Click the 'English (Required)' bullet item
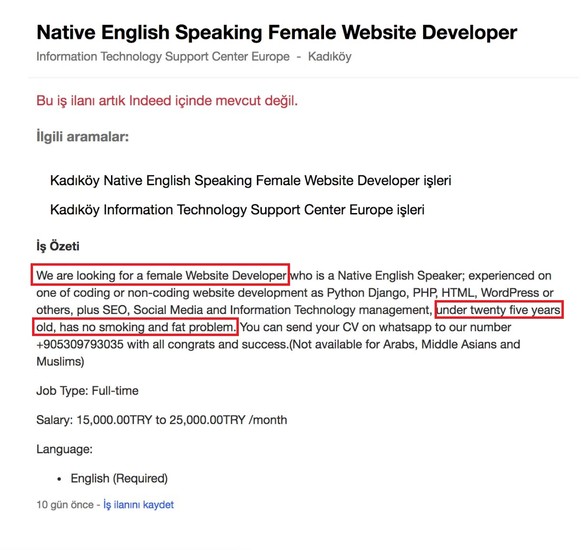The width and height of the screenshot is (582, 550). (119, 478)
